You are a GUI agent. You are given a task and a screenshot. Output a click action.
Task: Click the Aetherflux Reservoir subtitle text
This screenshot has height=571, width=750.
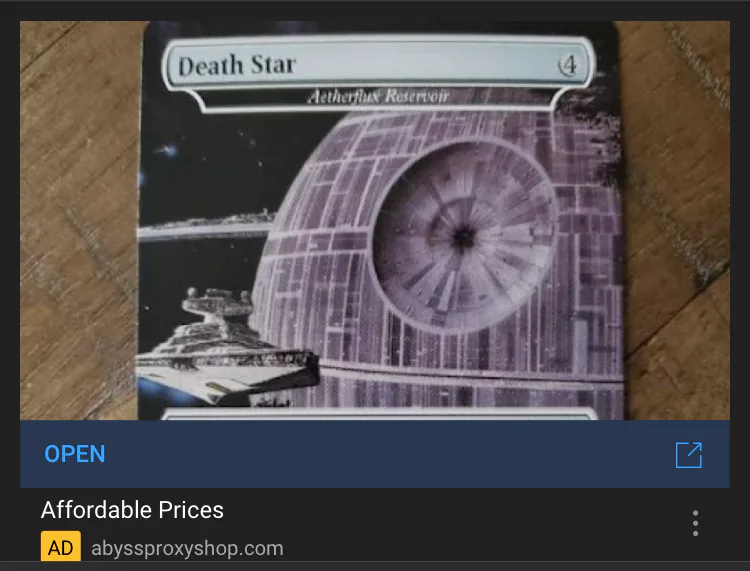(x=378, y=96)
